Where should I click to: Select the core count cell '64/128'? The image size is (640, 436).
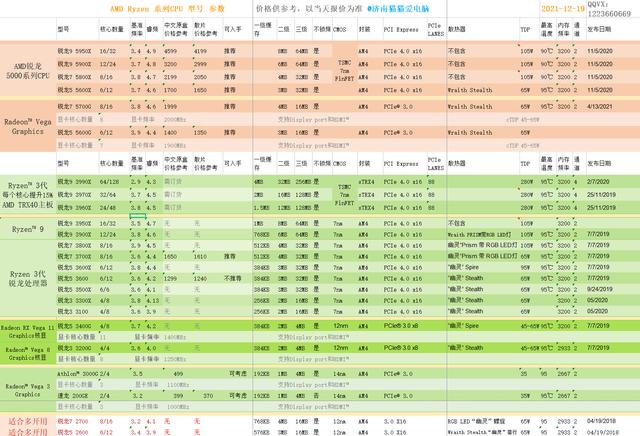(x=109, y=182)
